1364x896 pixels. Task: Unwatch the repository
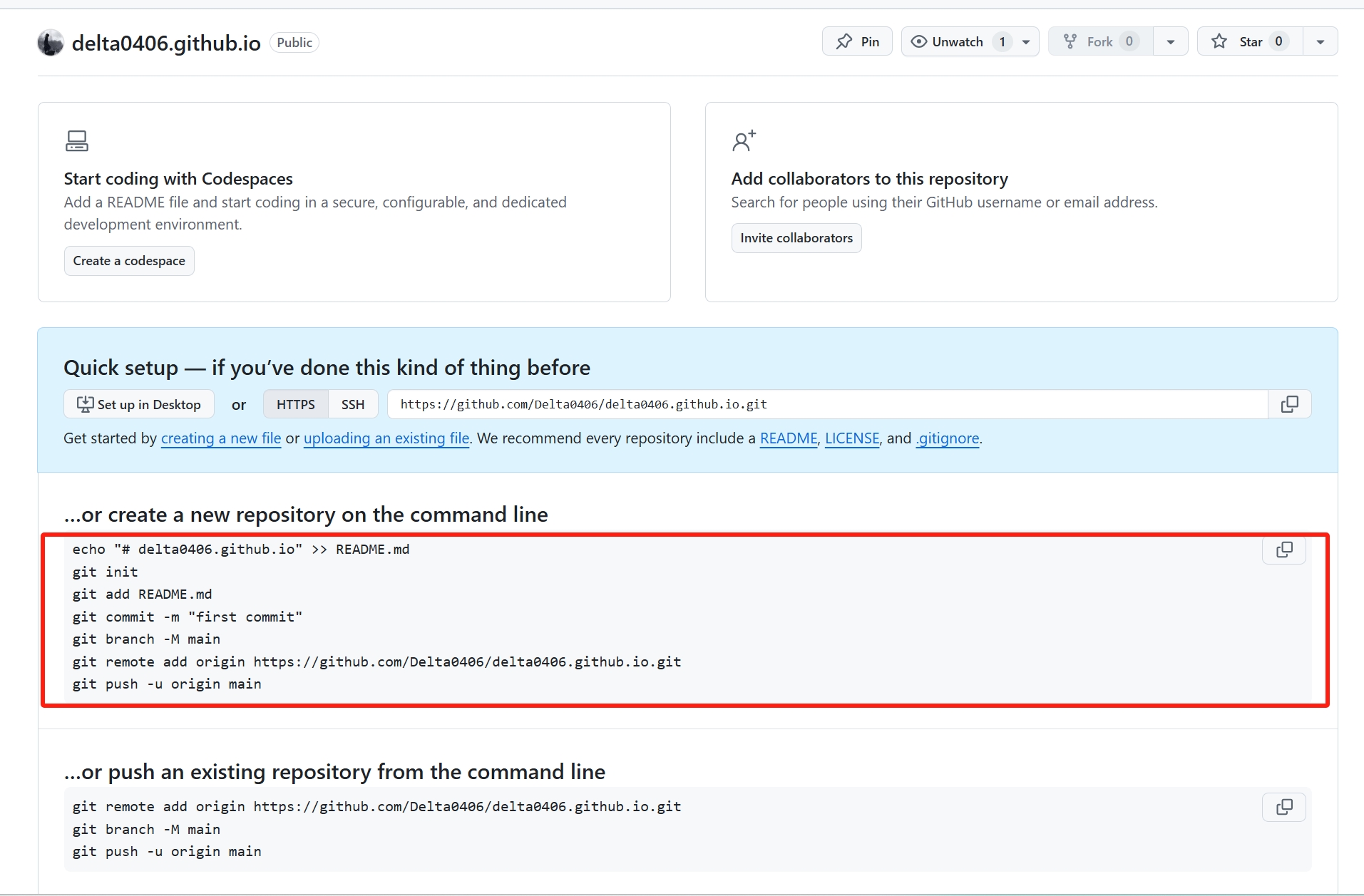click(959, 41)
